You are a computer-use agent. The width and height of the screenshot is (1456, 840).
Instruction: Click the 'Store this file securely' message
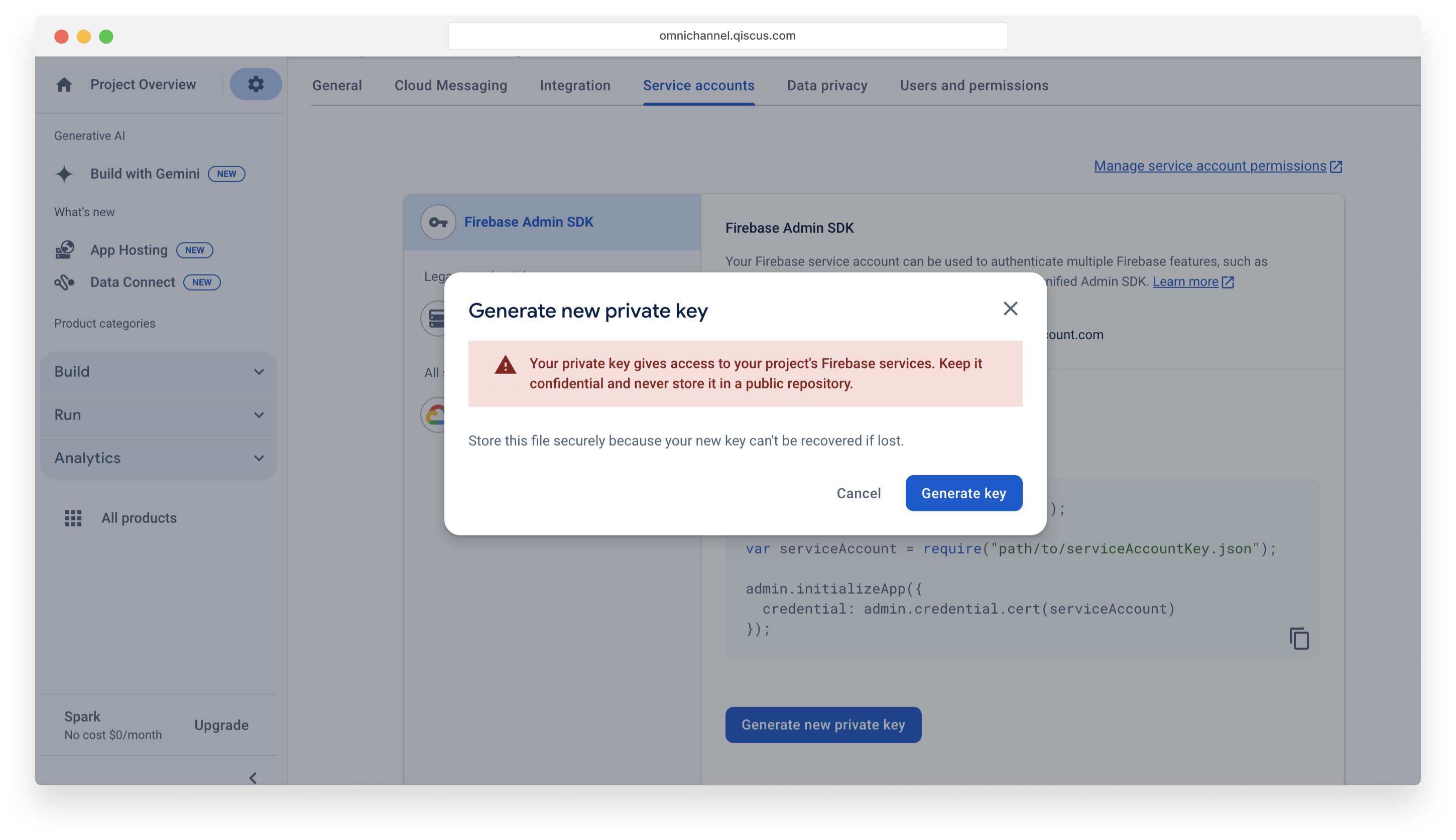(686, 441)
